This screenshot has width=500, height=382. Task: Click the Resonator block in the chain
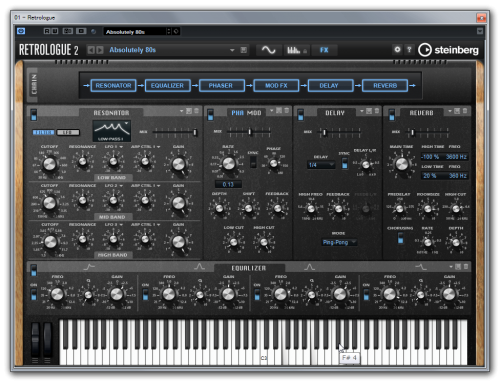pyautogui.click(x=113, y=86)
